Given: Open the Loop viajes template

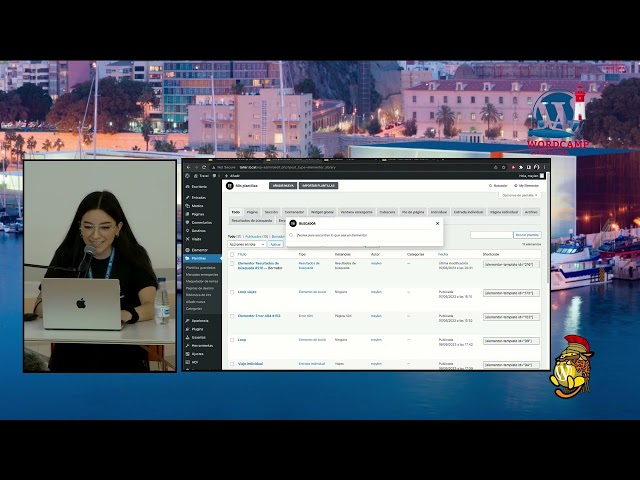Looking at the screenshot, I should [x=247, y=292].
